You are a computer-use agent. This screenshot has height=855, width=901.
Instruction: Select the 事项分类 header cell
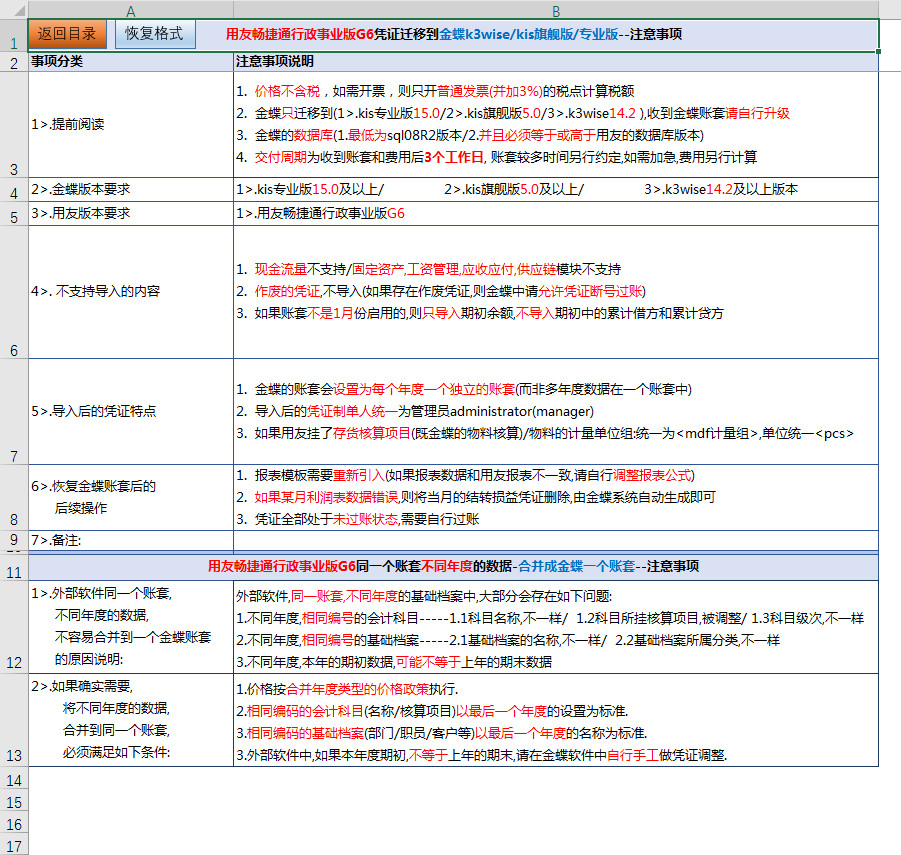pos(131,62)
